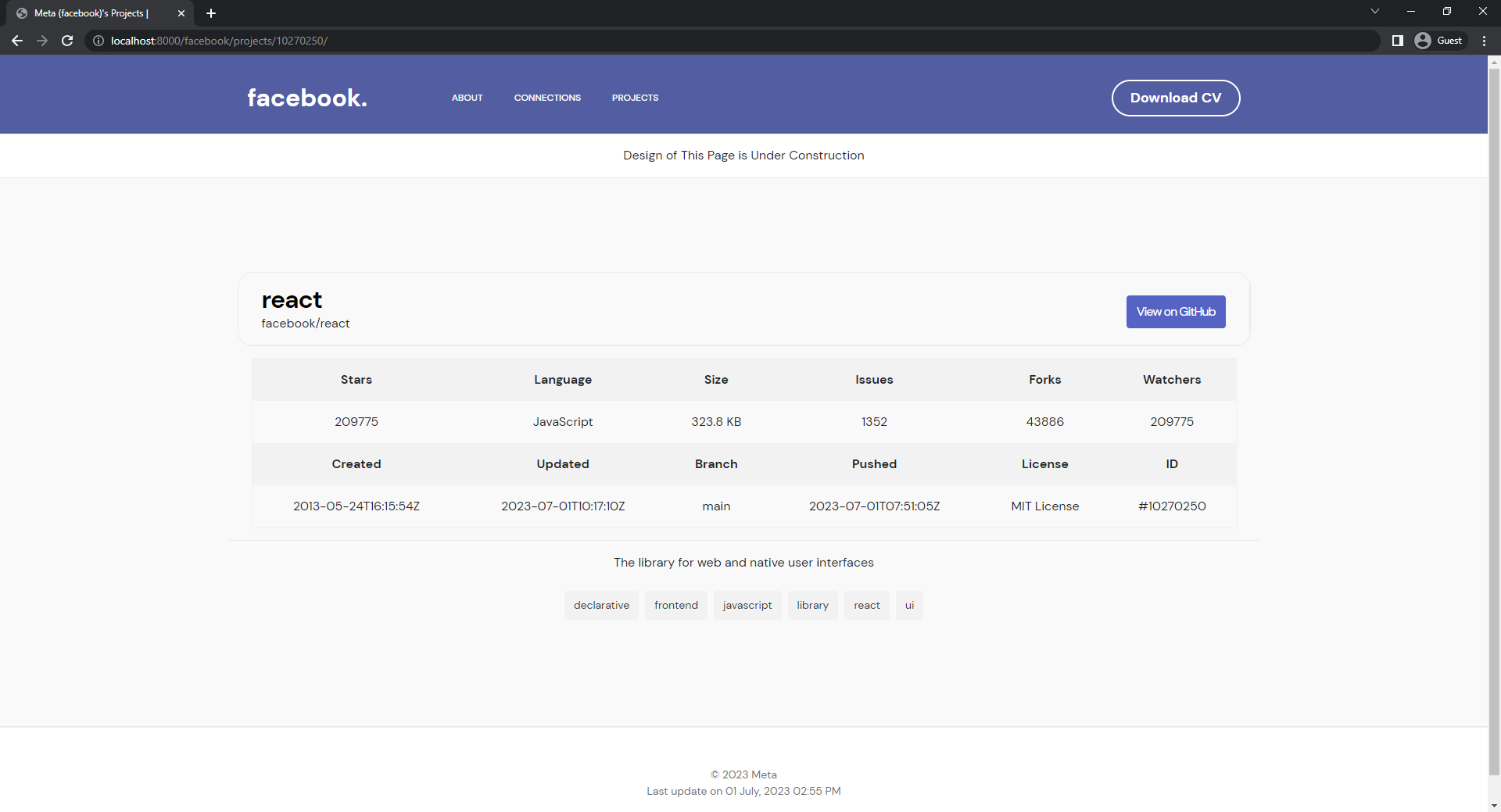This screenshot has height=812, width=1501.
Task: Open site information via the info icon
Action: point(97,41)
